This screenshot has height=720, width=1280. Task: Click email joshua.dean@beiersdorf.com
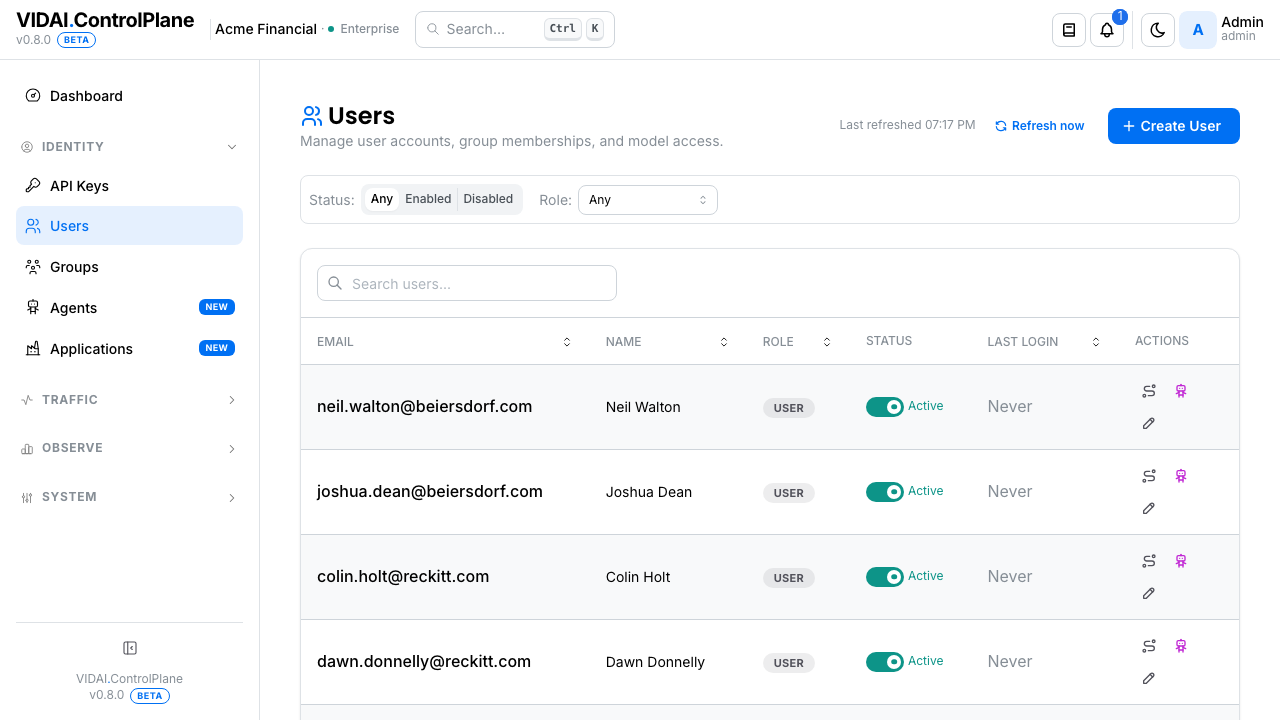430,492
